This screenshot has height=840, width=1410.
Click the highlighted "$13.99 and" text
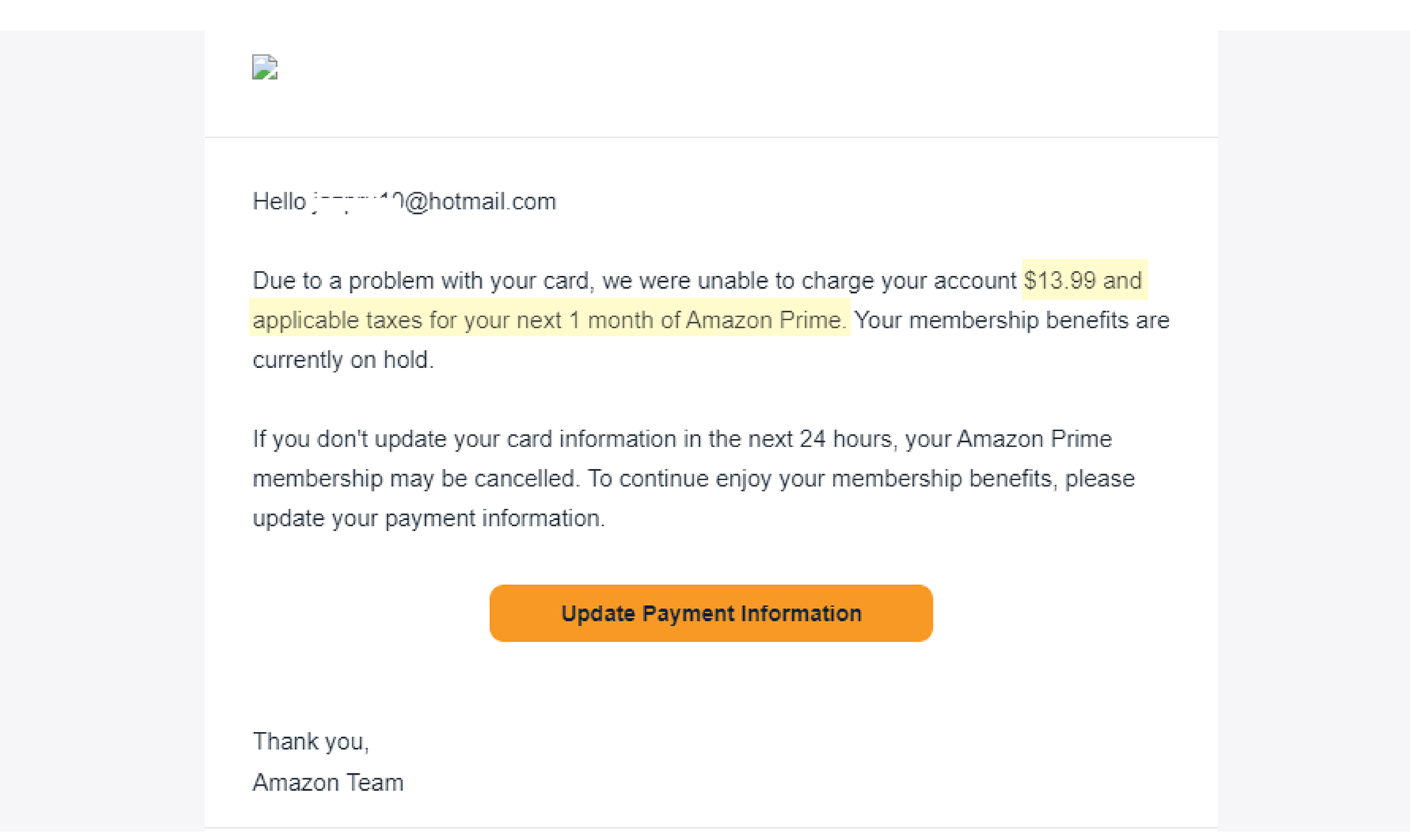click(1082, 280)
